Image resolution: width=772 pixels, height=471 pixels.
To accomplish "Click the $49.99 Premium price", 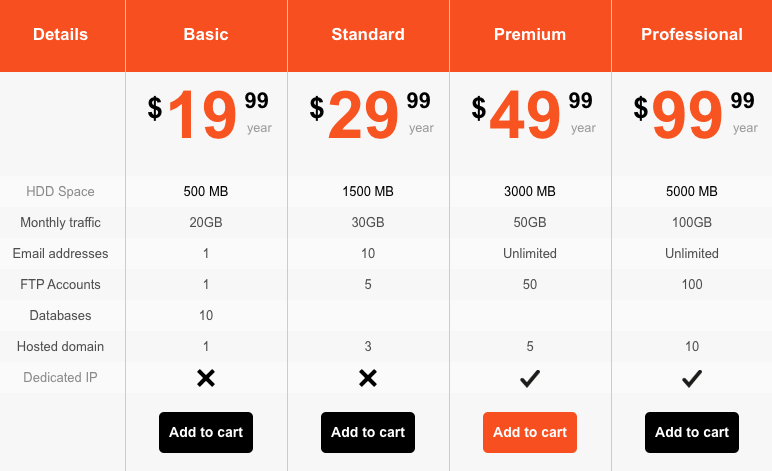I will coord(532,114).
